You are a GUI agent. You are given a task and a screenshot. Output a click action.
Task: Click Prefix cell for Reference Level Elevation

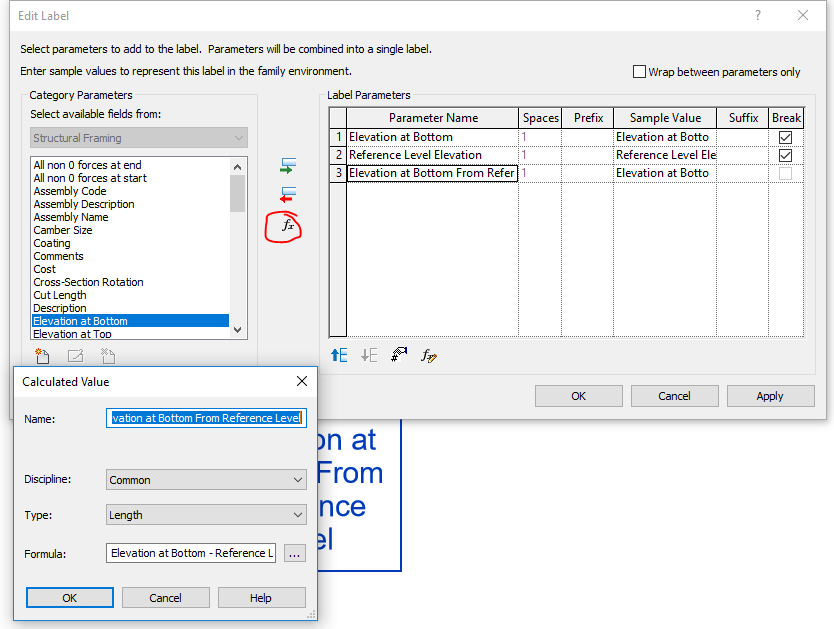tap(587, 155)
